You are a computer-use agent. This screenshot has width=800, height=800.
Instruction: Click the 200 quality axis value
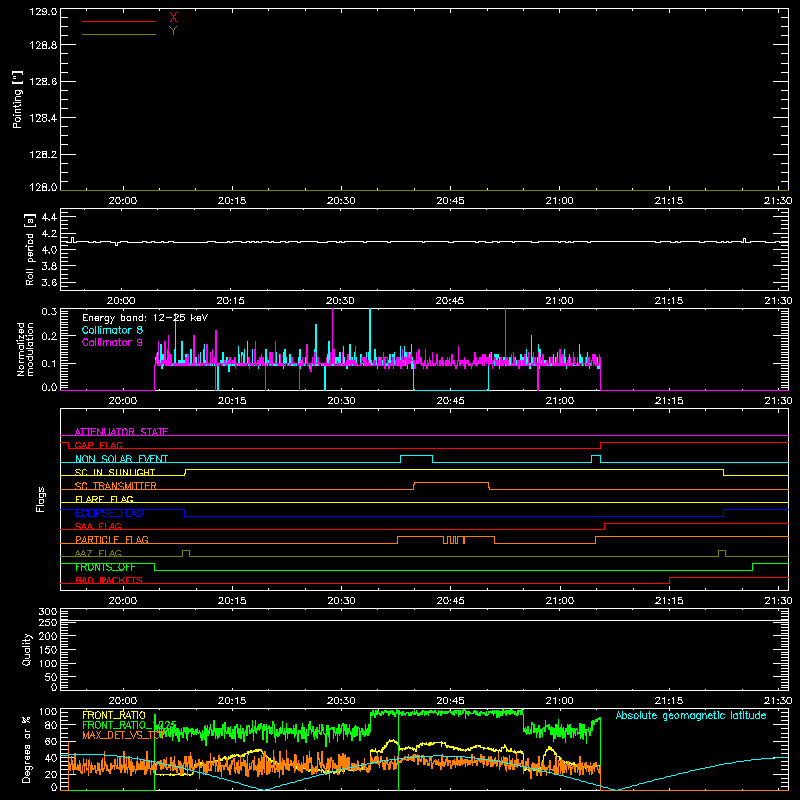(48, 636)
